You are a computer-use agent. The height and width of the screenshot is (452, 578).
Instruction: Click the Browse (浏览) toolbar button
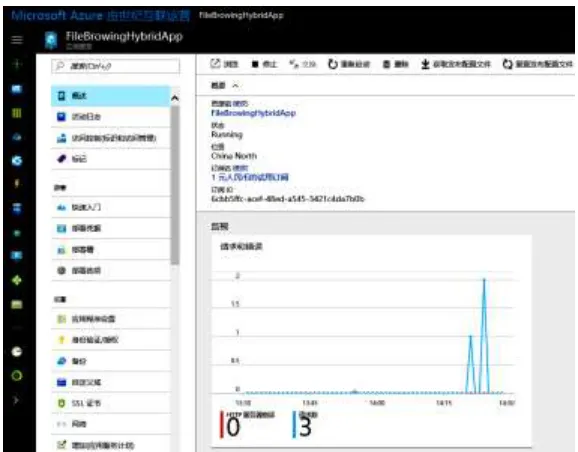coord(224,64)
